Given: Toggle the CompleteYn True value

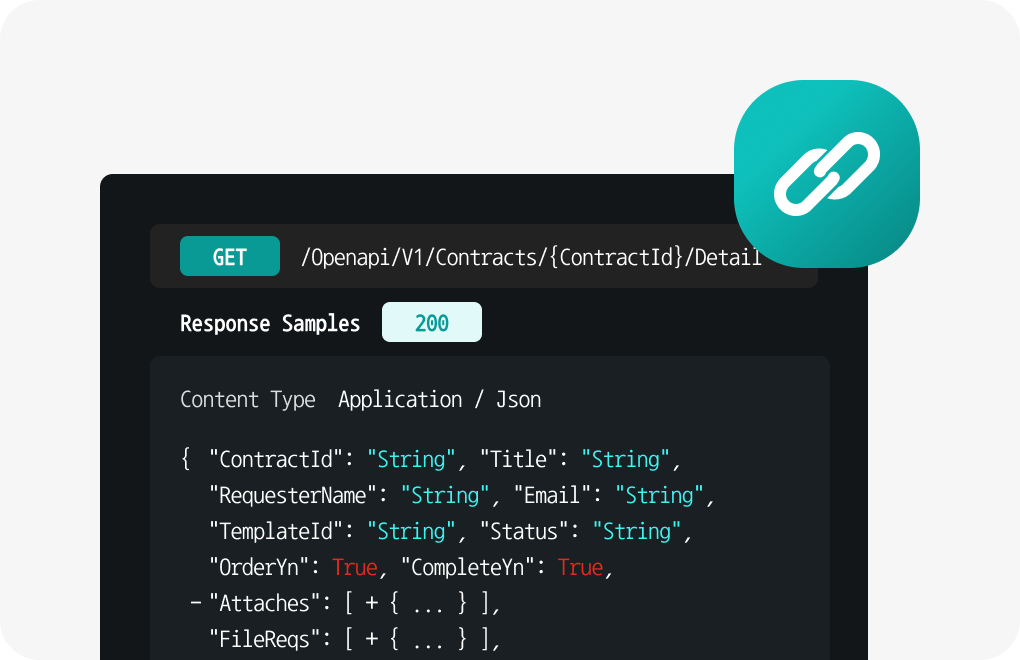Looking at the screenshot, I should coord(580,567).
